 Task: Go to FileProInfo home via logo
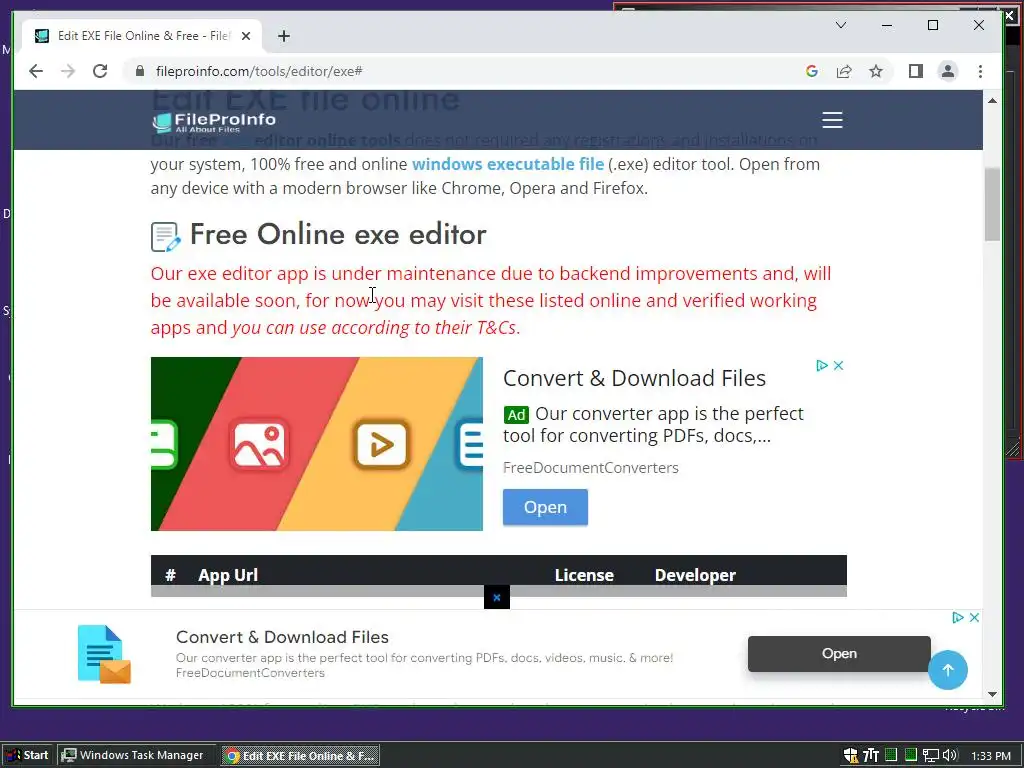tap(214, 121)
